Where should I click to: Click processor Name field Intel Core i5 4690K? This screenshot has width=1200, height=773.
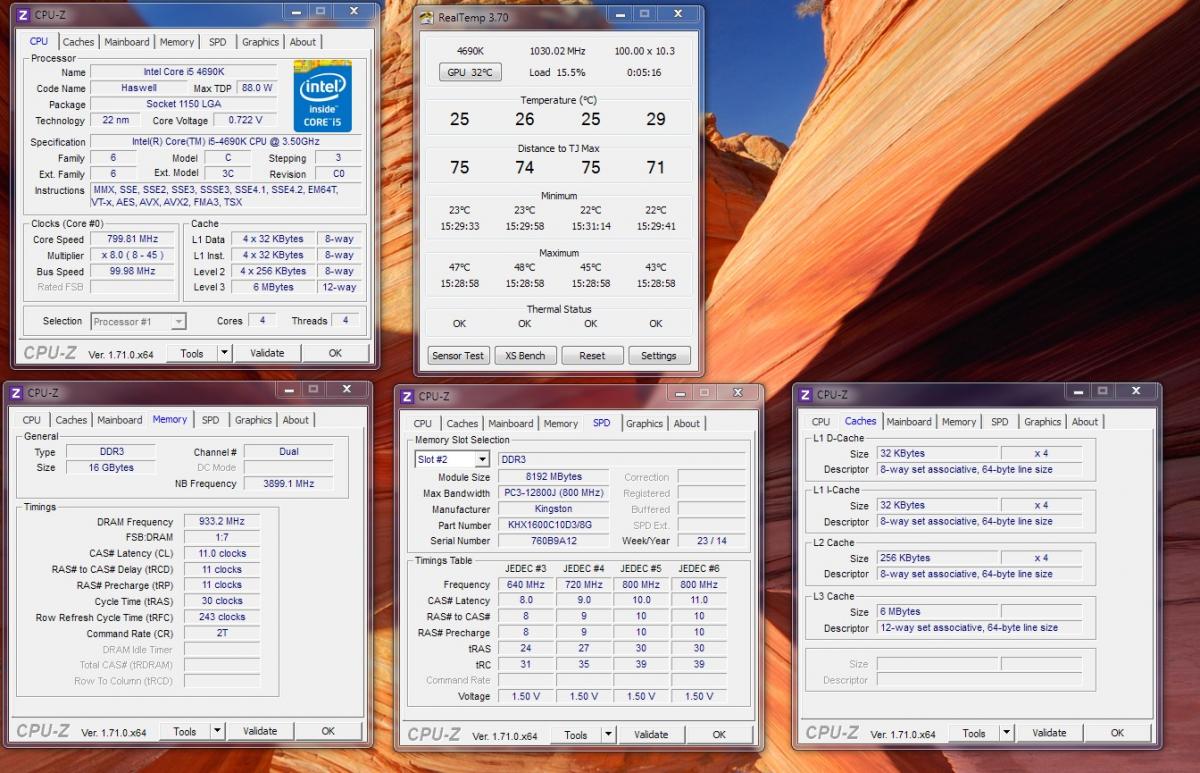(183, 72)
